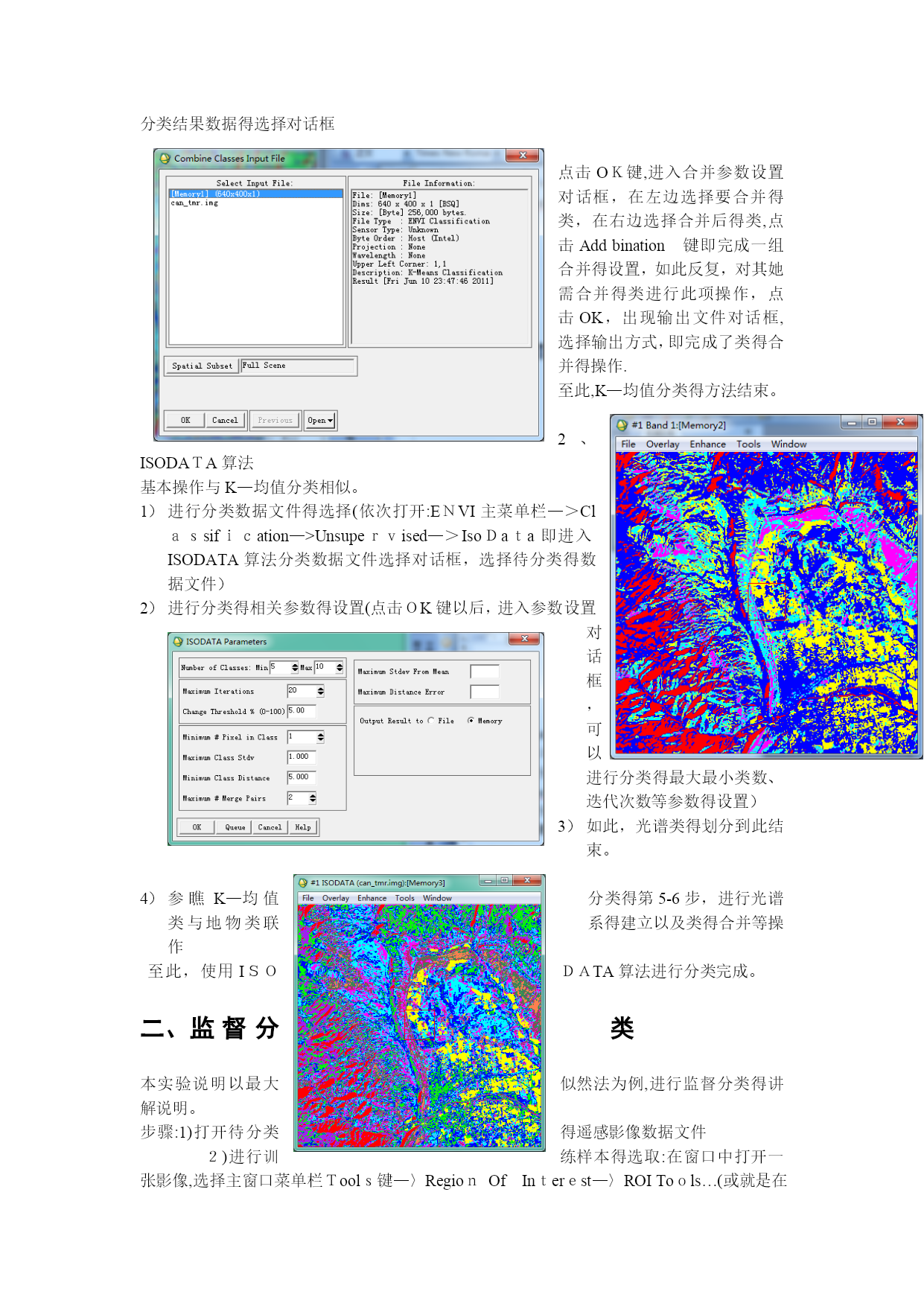The image size is (924, 1306).
Task: Open File menu in ISODATA can_tmr.img window
Action: pyautogui.click(x=308, y=898)
